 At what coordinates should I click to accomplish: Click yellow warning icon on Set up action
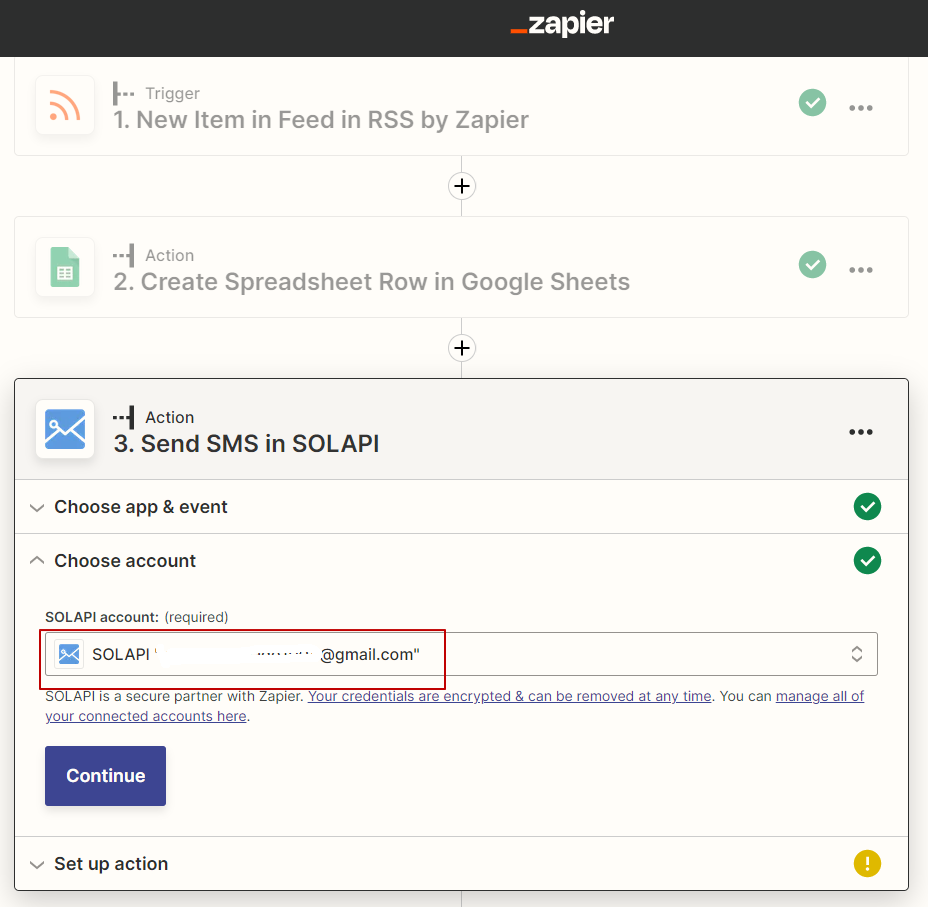(867, 863)
